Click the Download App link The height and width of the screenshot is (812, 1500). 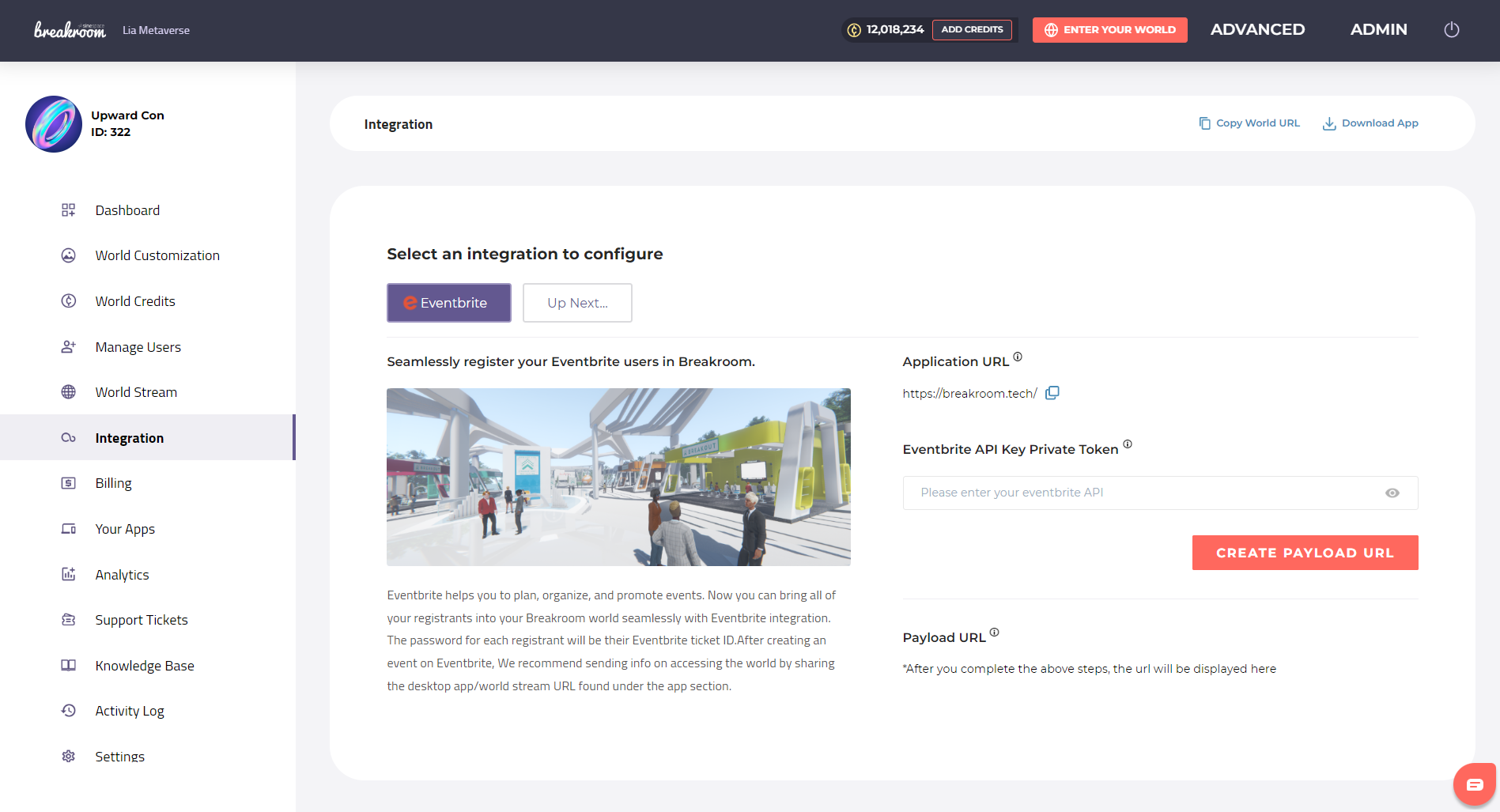[x=1370, y=123]
